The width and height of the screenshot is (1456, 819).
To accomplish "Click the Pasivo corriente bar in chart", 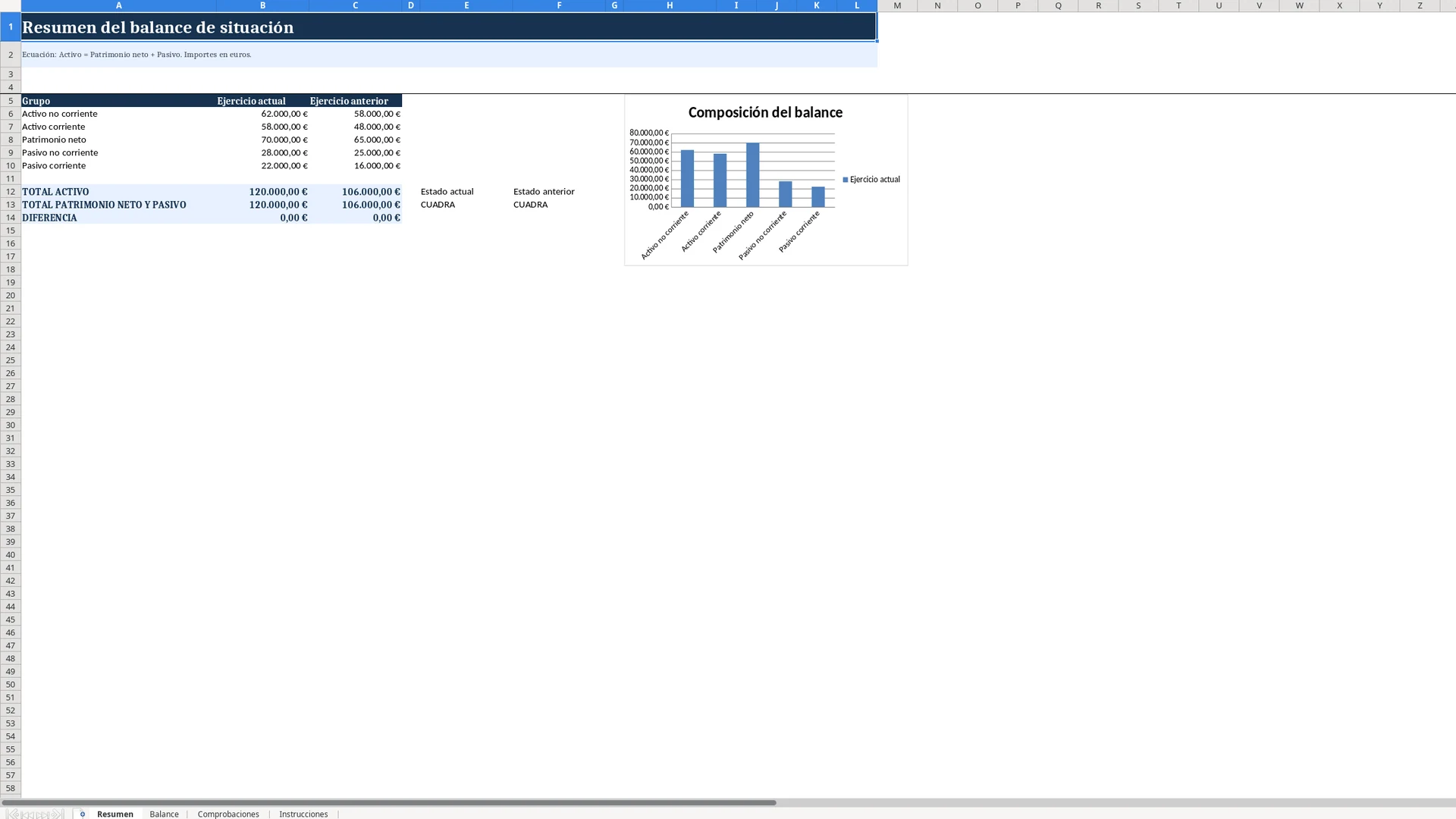I will click(x=817, y=197).
